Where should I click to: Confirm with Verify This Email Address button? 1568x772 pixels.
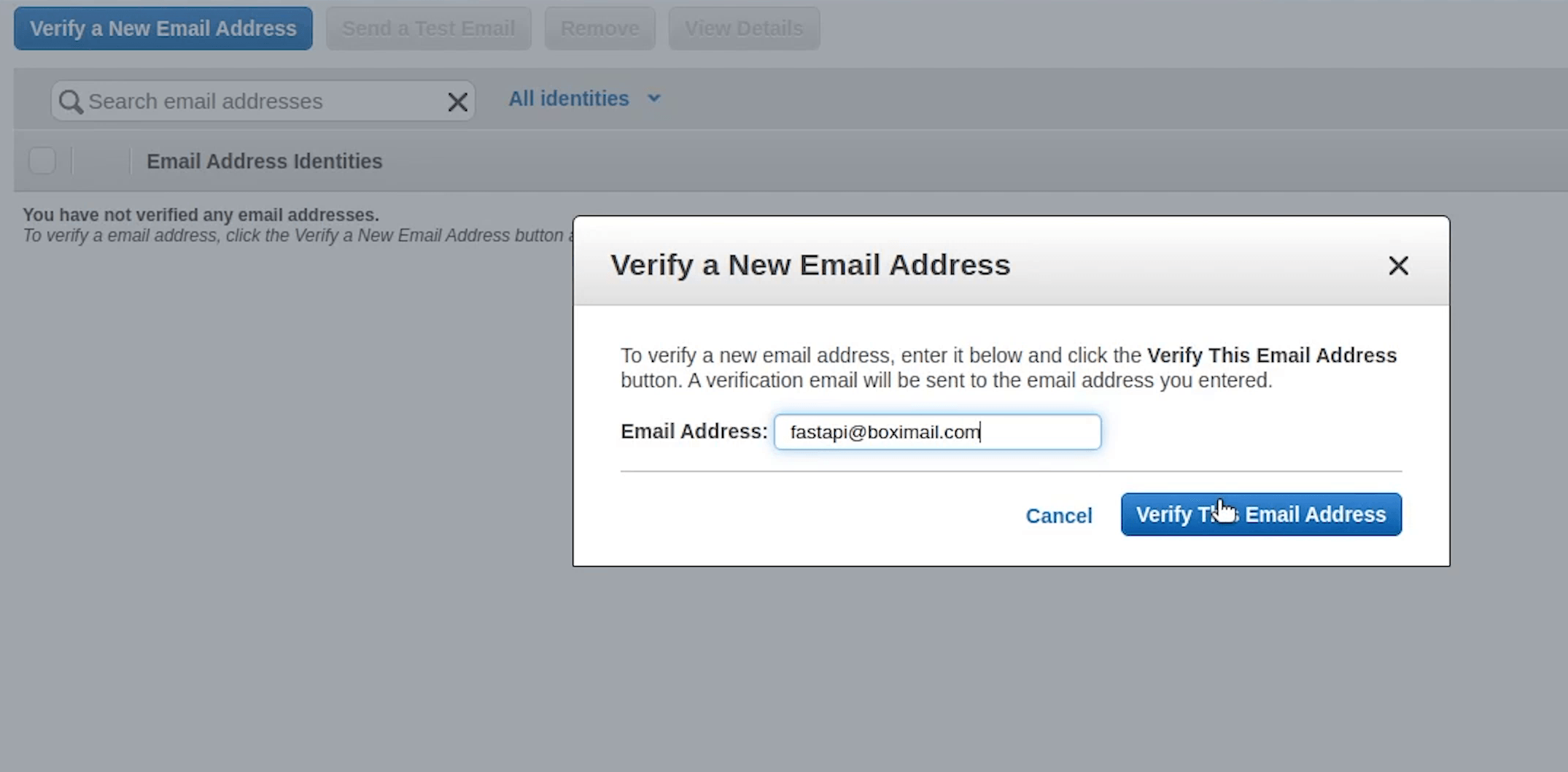1260,514
